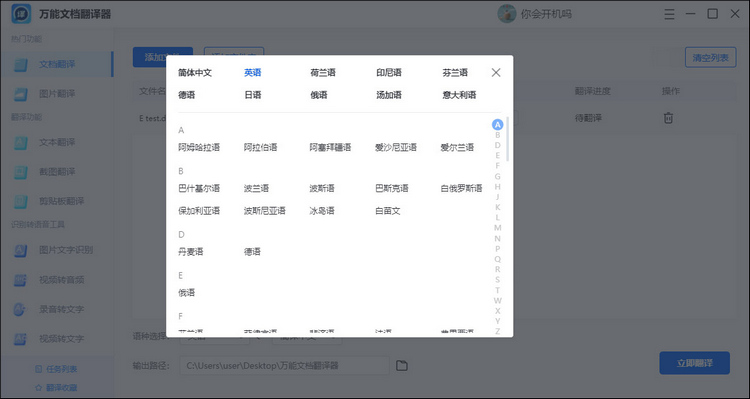This screenshot has width=750, height=399.
Task: Jump to letter Y in index
Action: click(497, 321)
